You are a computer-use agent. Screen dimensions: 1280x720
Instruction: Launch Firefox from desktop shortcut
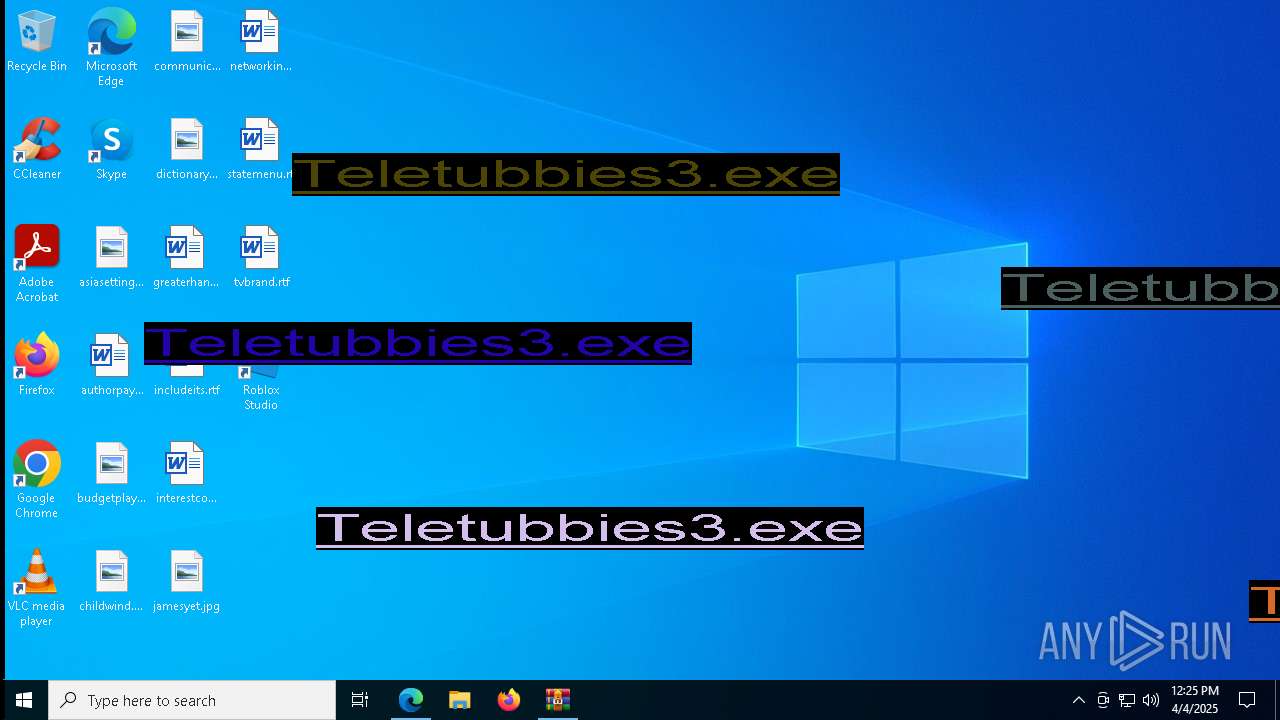(x=37, y=366)
